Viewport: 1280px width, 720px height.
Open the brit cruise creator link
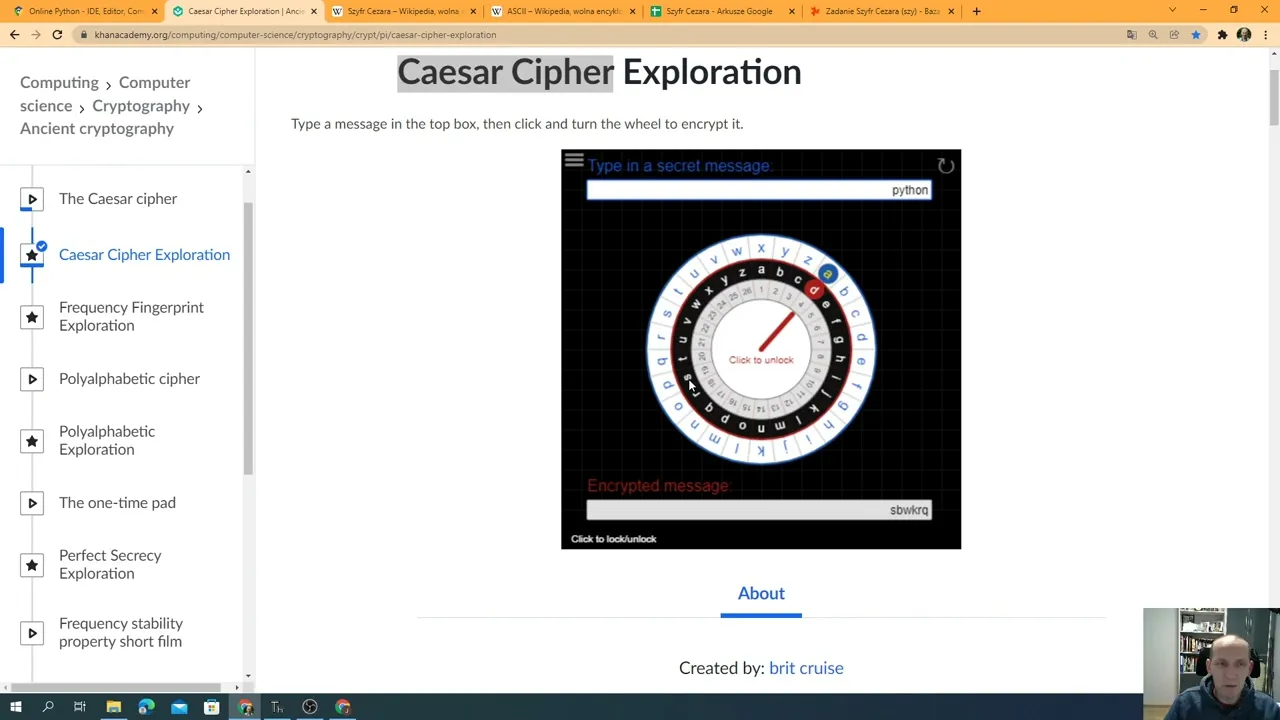[x=805, y=668]
